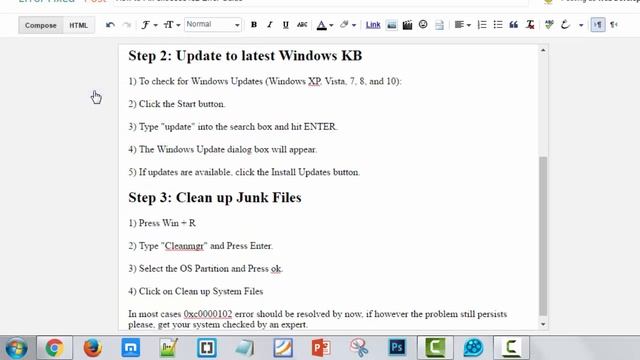
Task: Open the text alignment dropdown
Action: click(x=462, y=25)
